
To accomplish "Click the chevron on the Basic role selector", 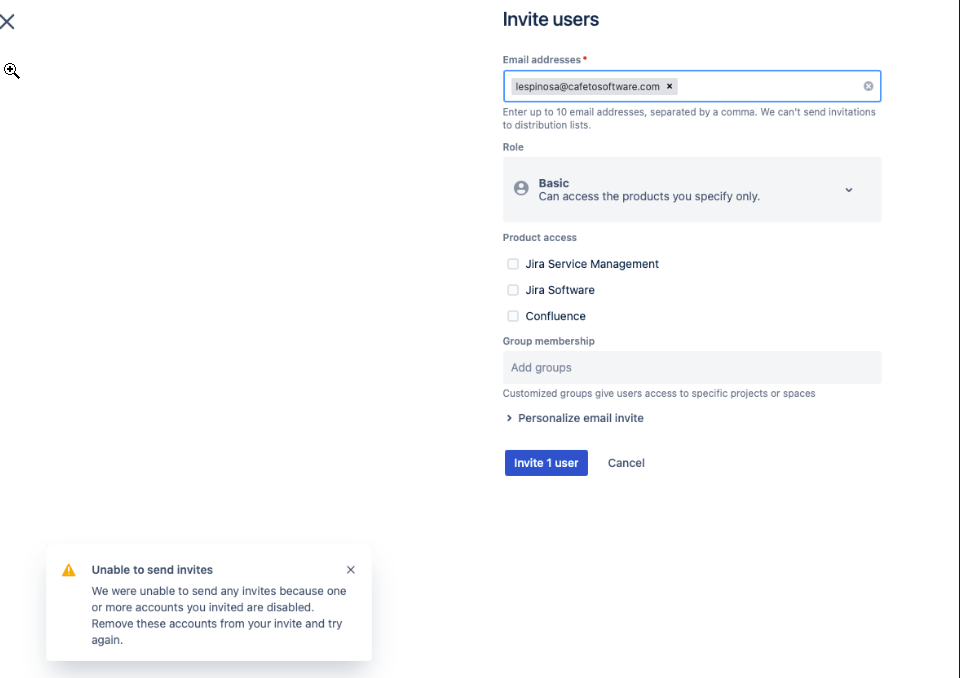I will pos(848,189).
